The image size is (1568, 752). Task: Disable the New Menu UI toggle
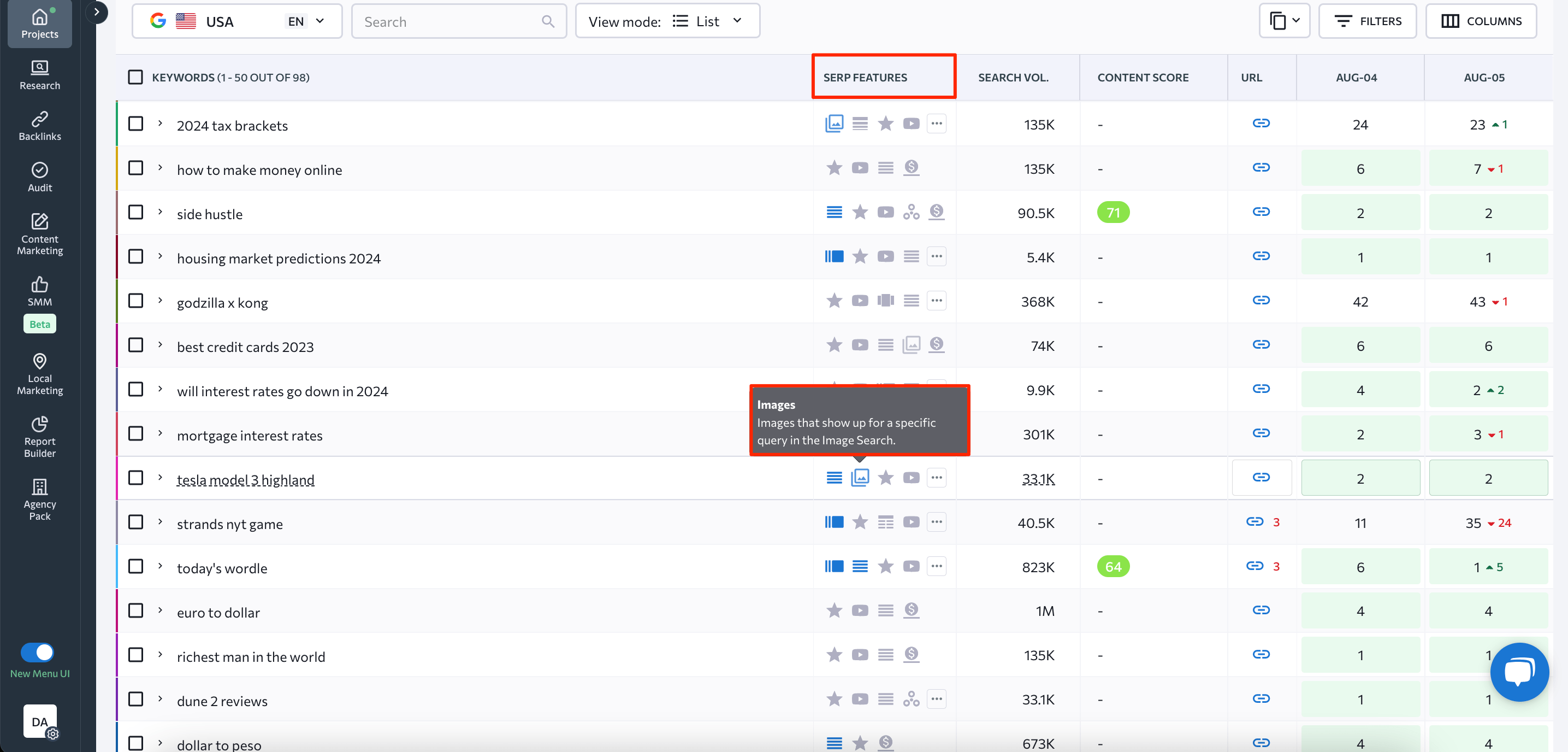click(38, 651)
